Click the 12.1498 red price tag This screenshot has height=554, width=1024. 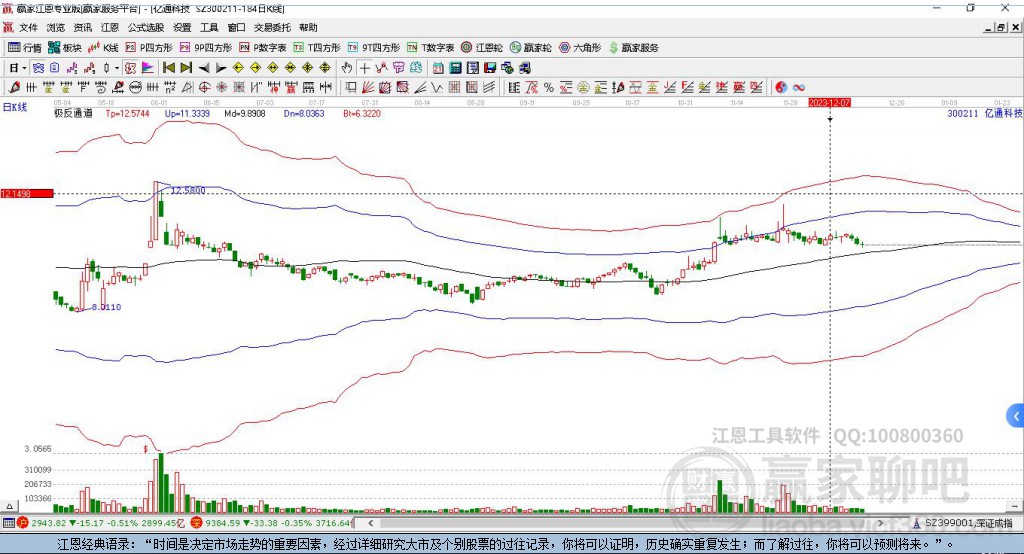tap(27, 193)
